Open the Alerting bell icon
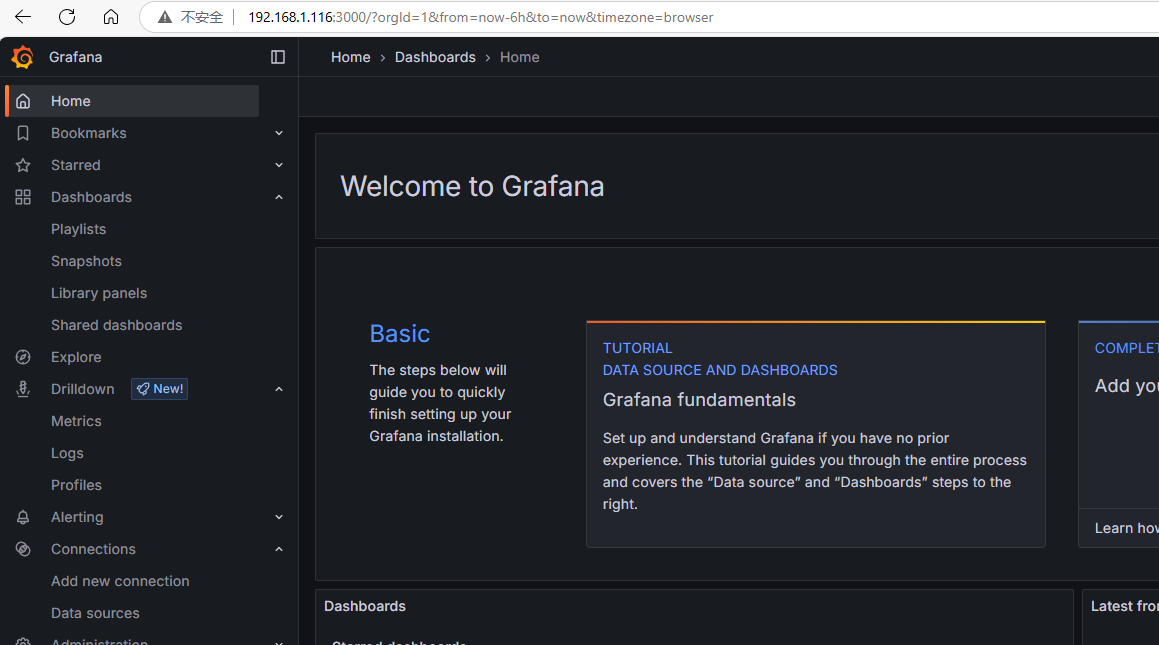Screen dimensions: 1159x645 tap(23, 517)
